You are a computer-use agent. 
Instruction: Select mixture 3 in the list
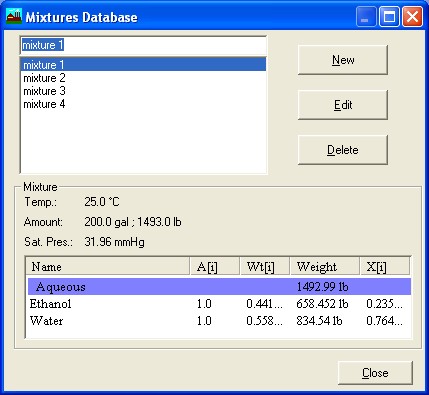click(143, 91)
